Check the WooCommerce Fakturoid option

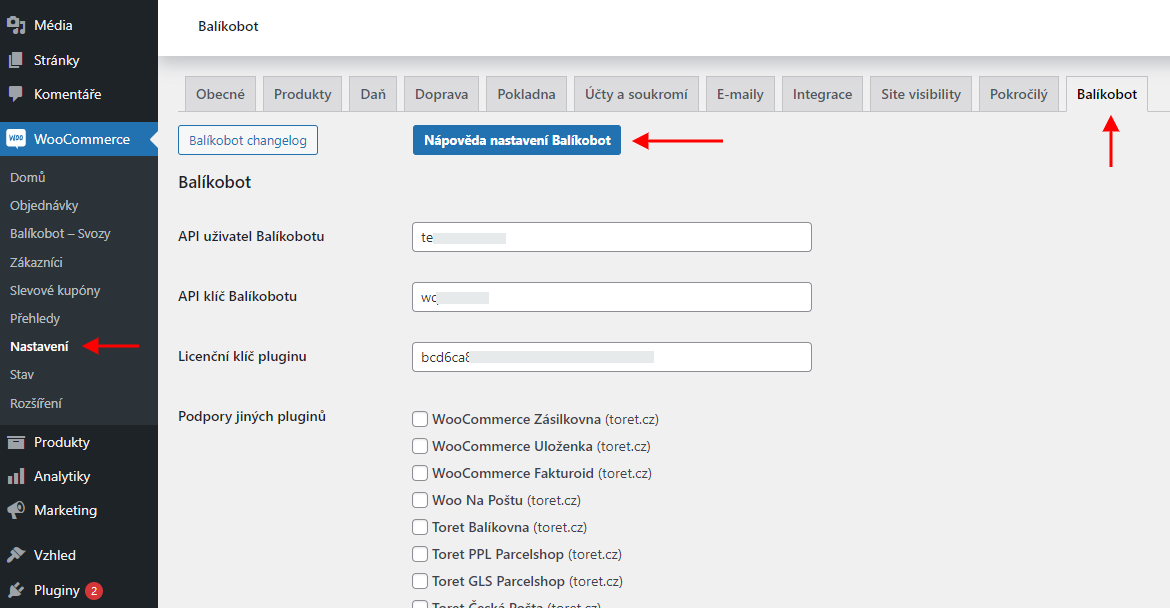[x=421, y=473]
